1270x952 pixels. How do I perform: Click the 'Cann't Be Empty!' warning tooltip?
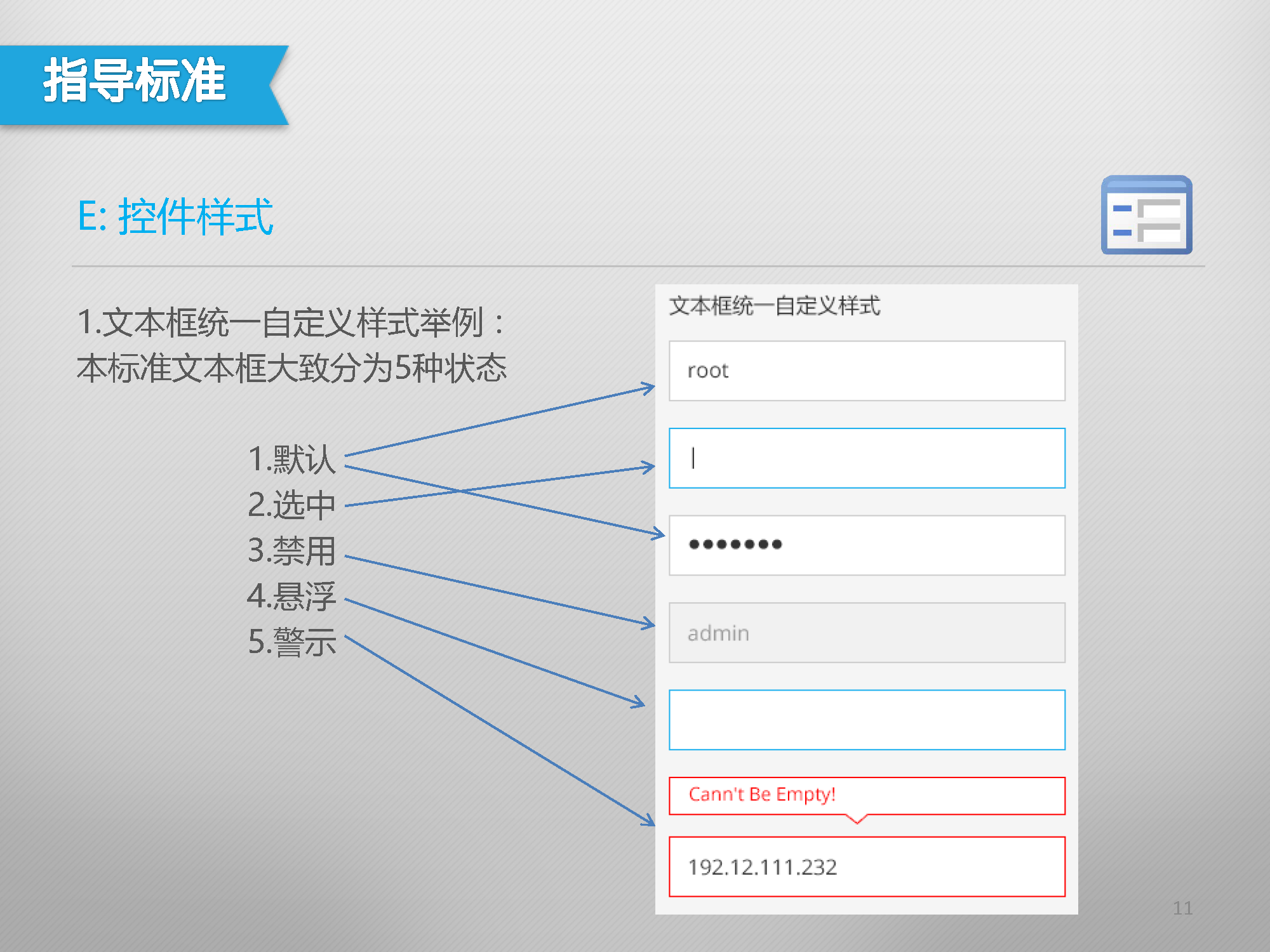[867, 795]
